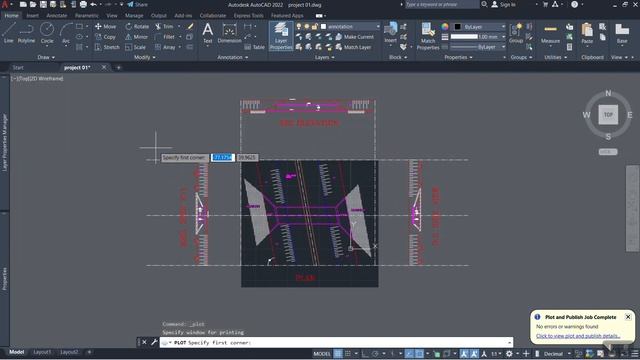Toggle polar tracking in status bar
This screenshot has height=360, width=640.
376,354
